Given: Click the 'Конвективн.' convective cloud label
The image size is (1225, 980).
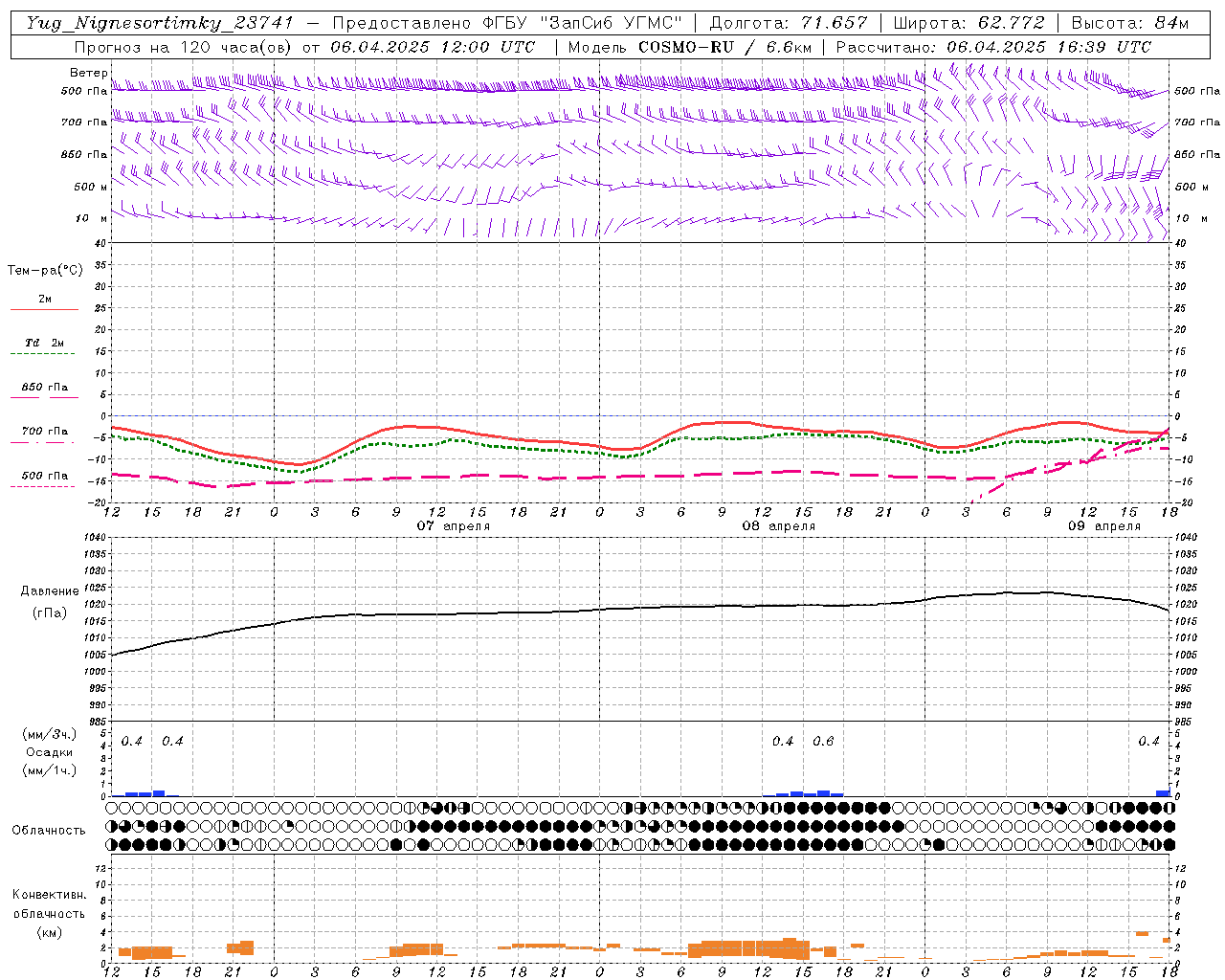Looking at the screenshot, I should click(49, 895).
